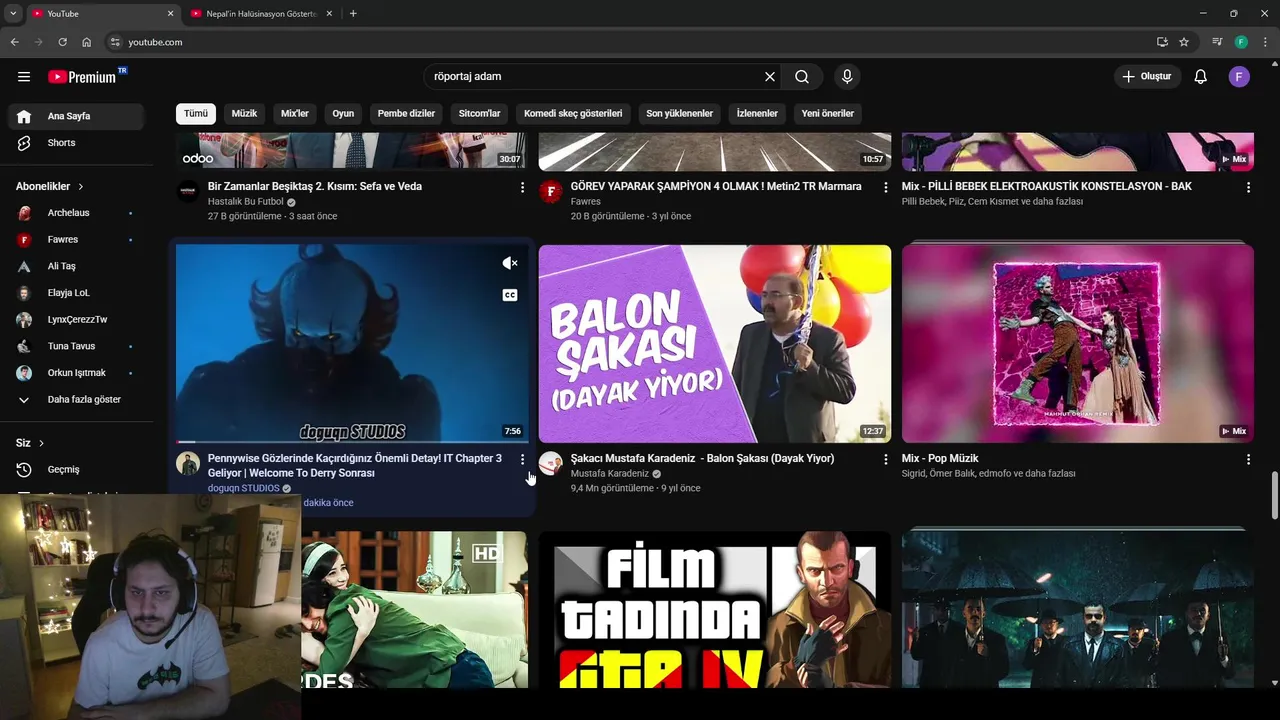Select the İzlenenler filter chip
The image size is (1280, 720).
[757, 114]
